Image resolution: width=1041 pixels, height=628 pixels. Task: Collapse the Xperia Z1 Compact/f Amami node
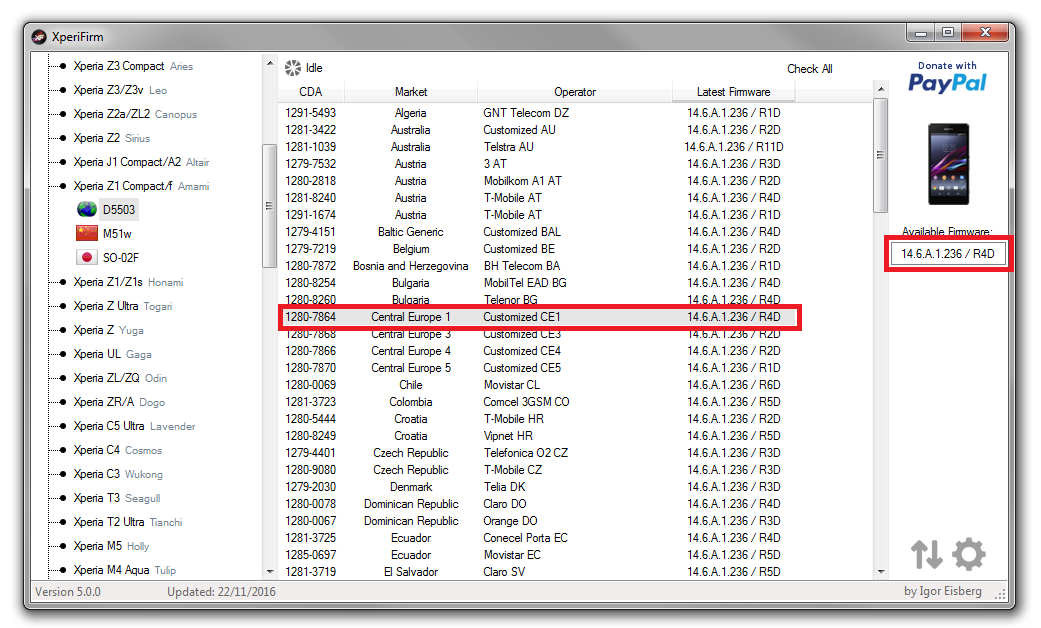64,186
